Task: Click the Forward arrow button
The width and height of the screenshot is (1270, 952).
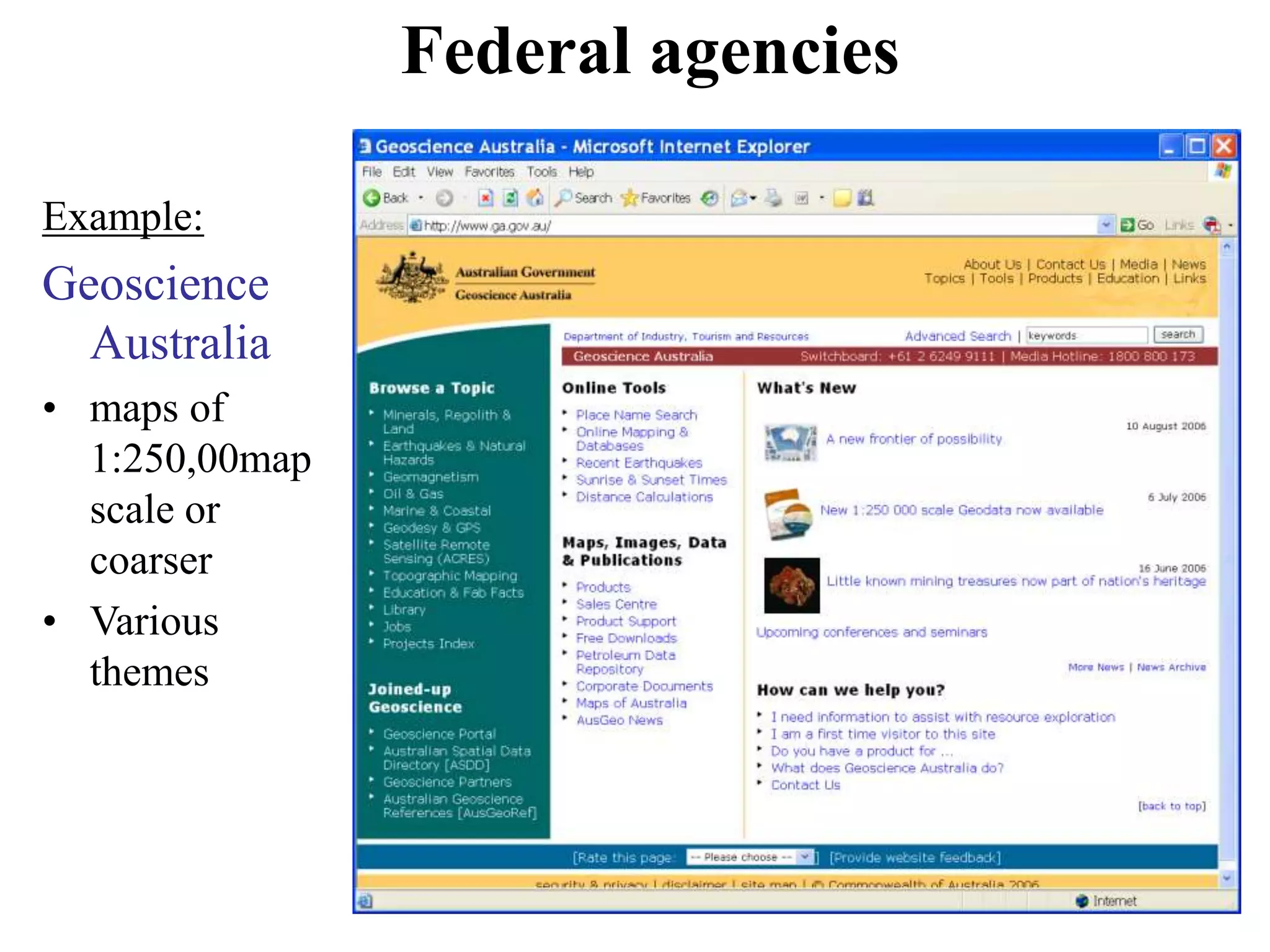Action: pyautogui.click(x=444, y=198)
